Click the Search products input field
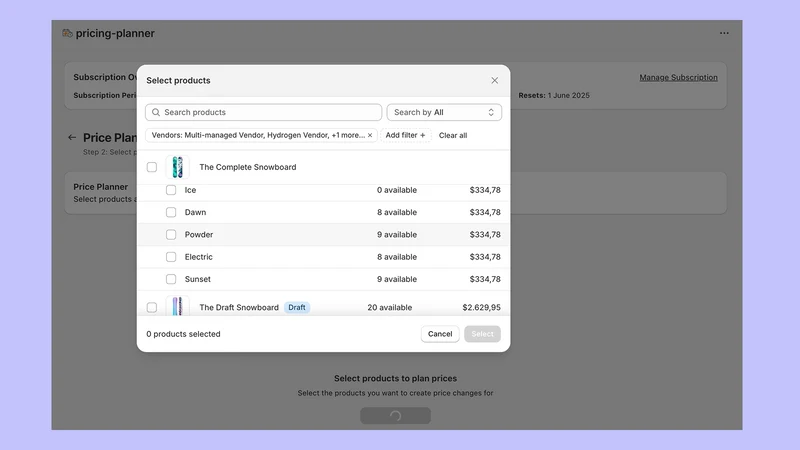Viewport: 800px width, 450px height. click(x=263, y=112)
